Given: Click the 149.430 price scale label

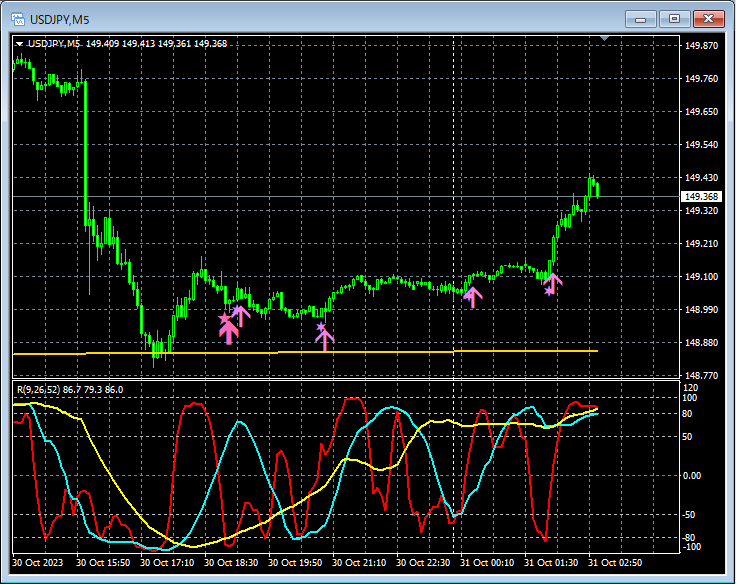Looking at the screenshot, I should point(701,178).
